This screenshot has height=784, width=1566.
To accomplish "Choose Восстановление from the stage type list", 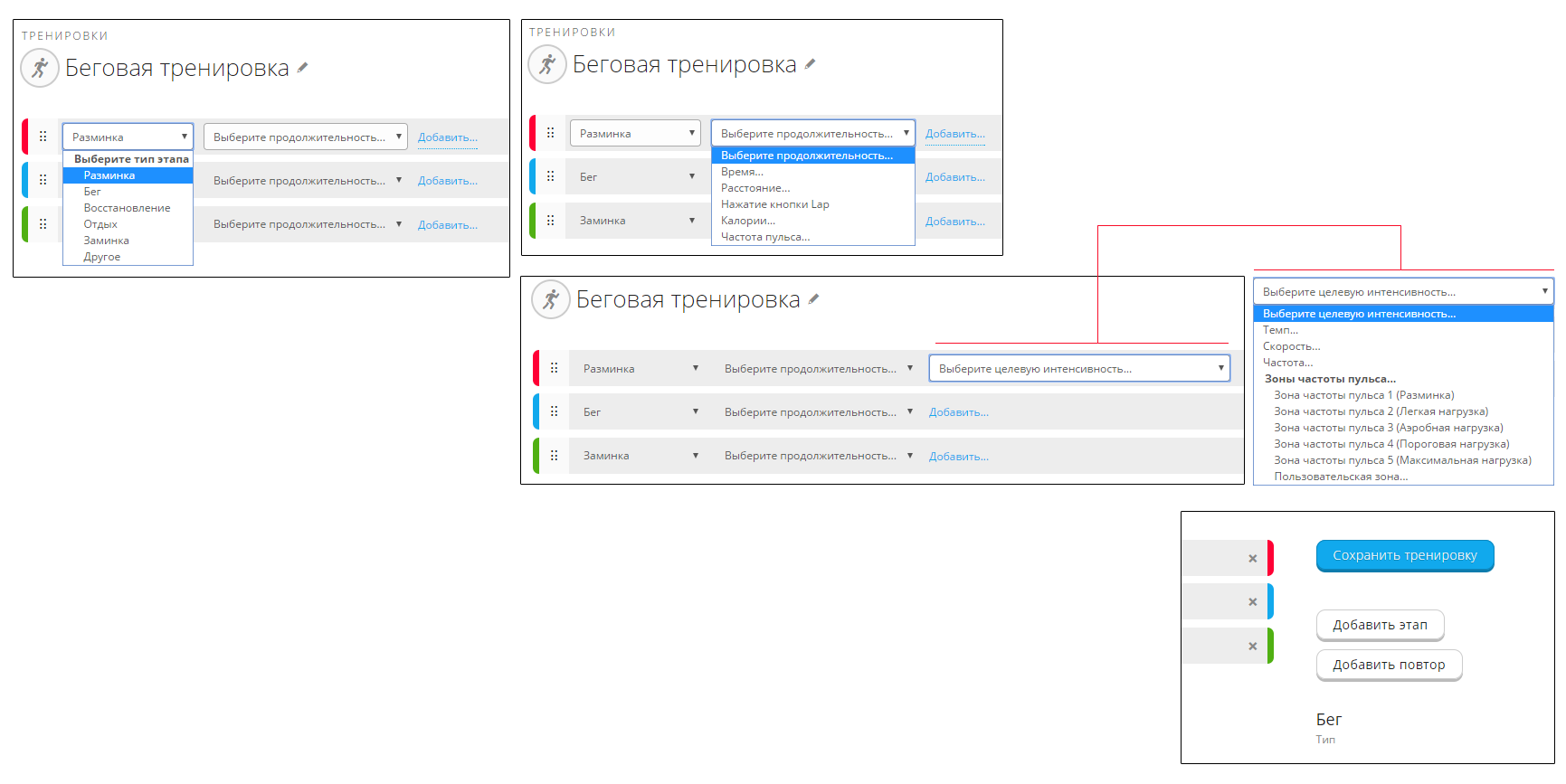I will coord(127,208).
